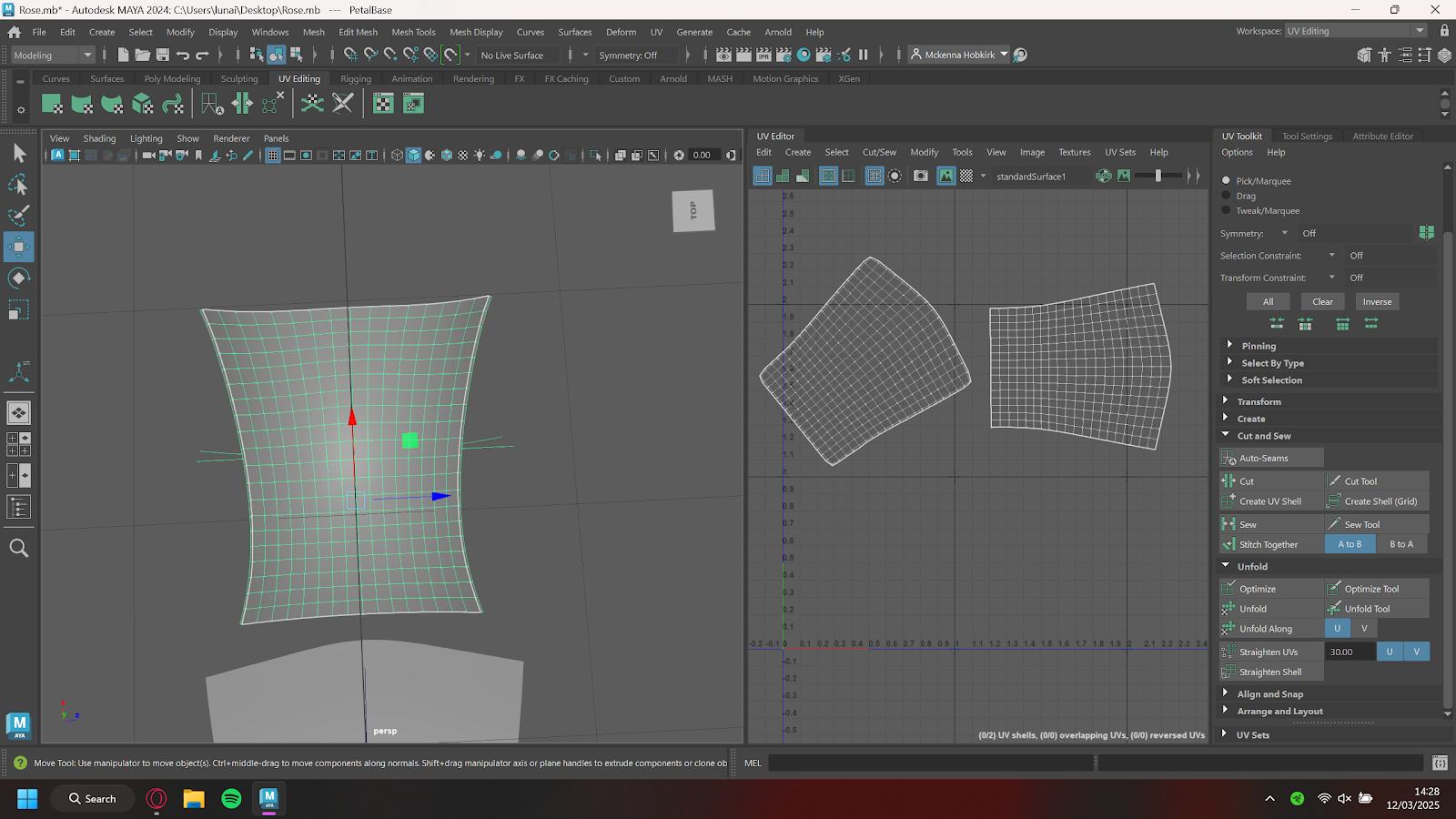Select the Rotate tool in the toolbox
The image size is (1456, 819).
click(x=18, y=278)
